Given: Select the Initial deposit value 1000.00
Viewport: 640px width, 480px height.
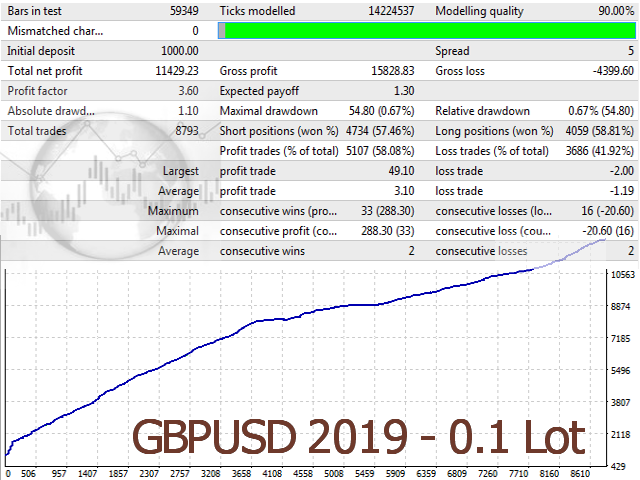Looking at the screenshot, I should (x=180, y=51).
